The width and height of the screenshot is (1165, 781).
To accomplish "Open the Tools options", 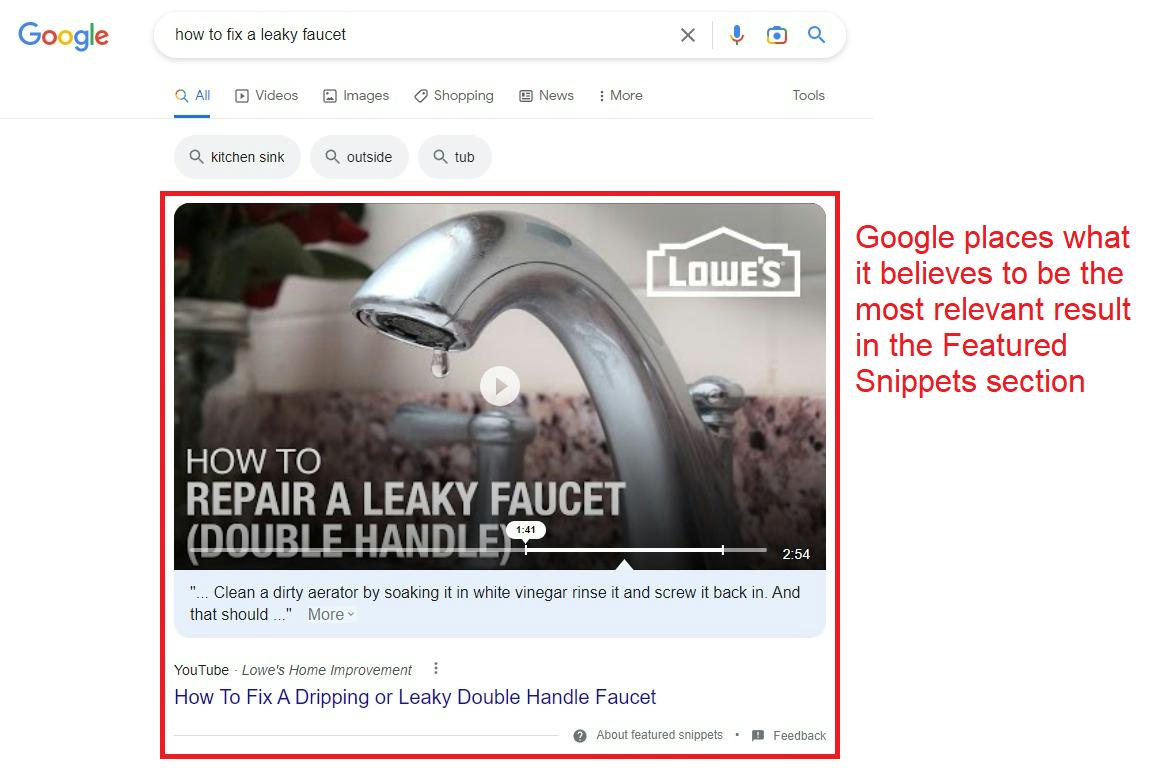I will pyautogui.click(x=808, y=95).
